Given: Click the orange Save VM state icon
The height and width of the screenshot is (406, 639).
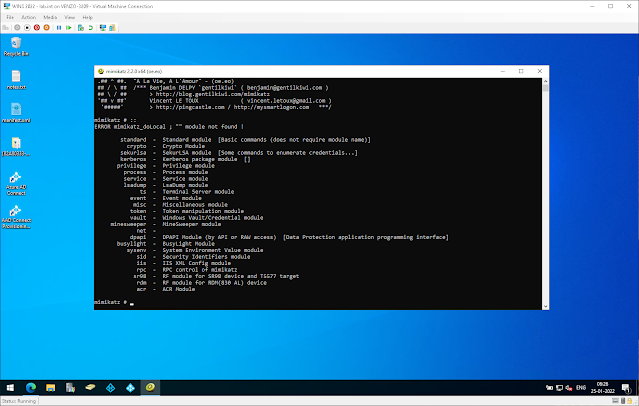Looking at the screenshot, I should pos(46,28).
